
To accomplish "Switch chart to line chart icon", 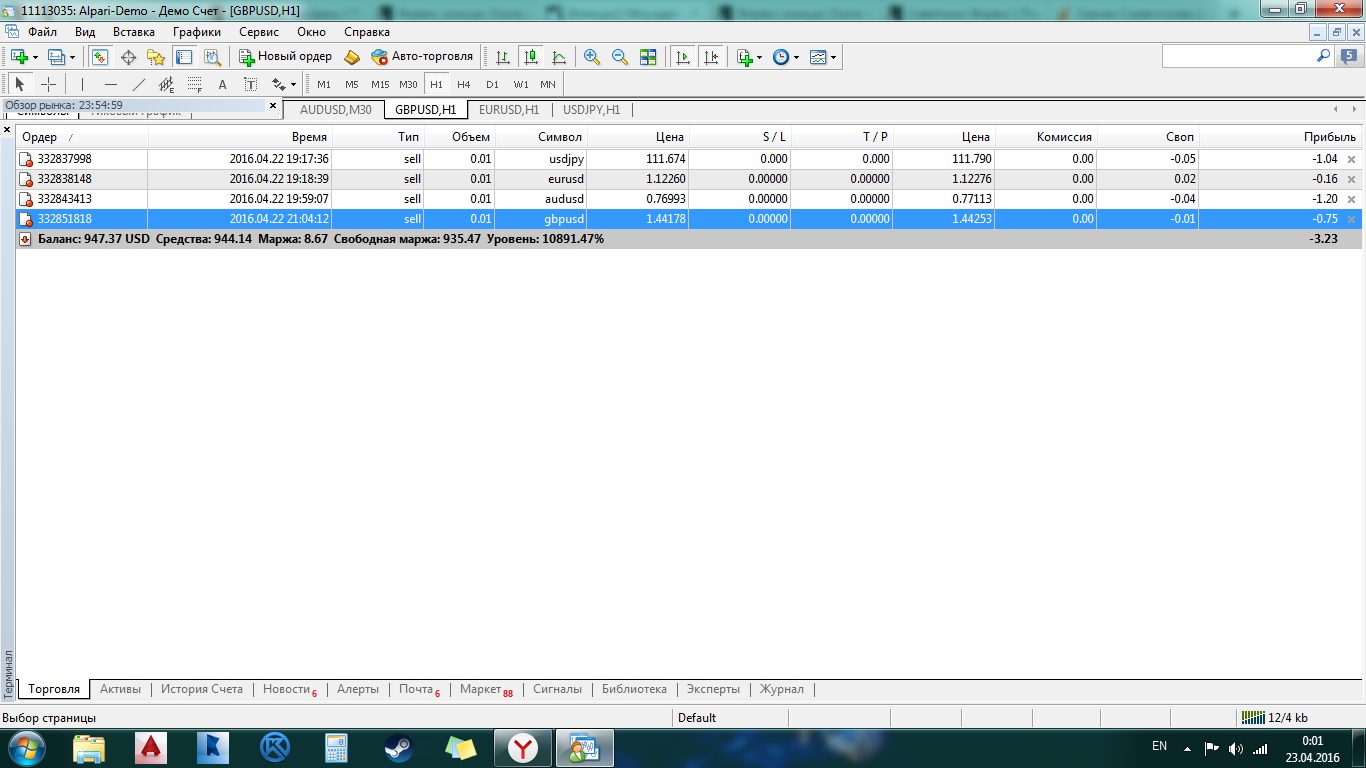I will tap(559, 57).
